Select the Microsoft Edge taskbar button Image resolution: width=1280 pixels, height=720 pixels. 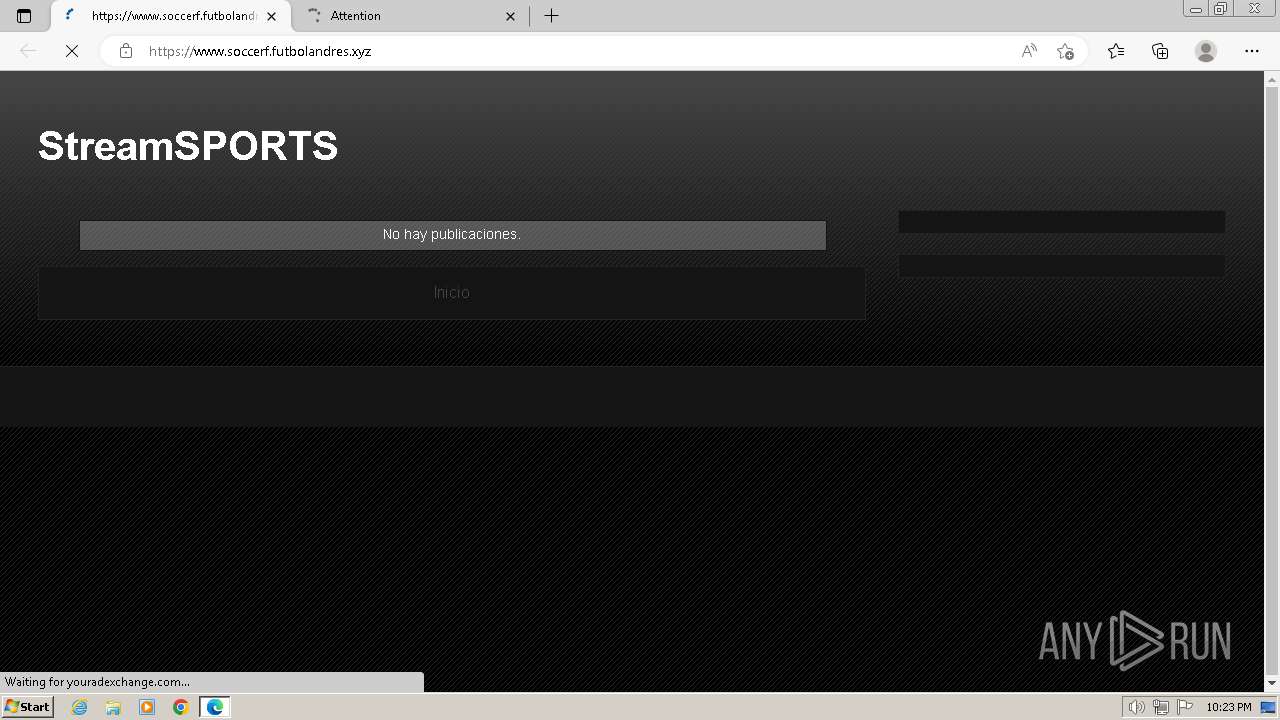pos(214,707)
